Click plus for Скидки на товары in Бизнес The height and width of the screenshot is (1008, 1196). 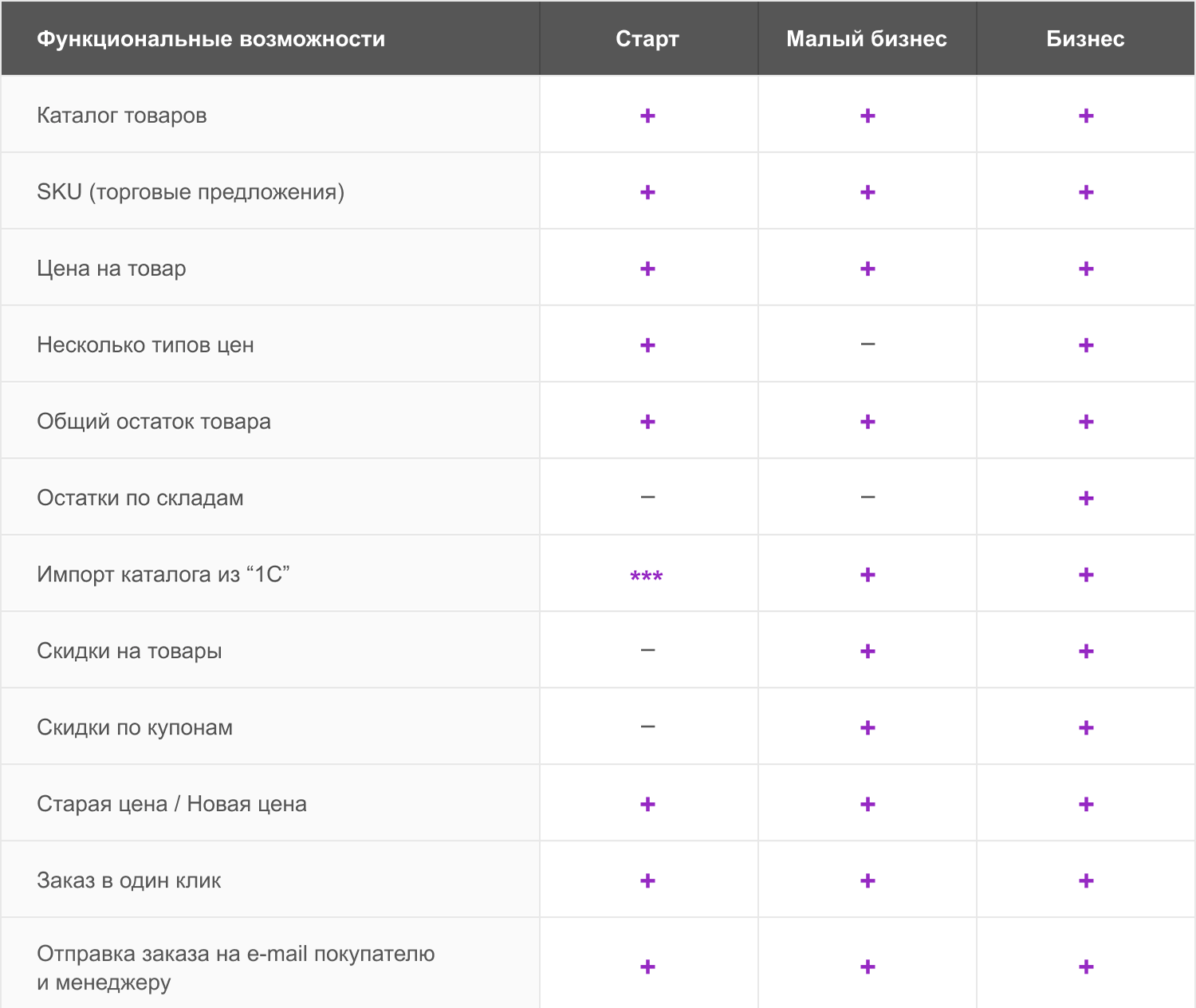coord(1086,652)
